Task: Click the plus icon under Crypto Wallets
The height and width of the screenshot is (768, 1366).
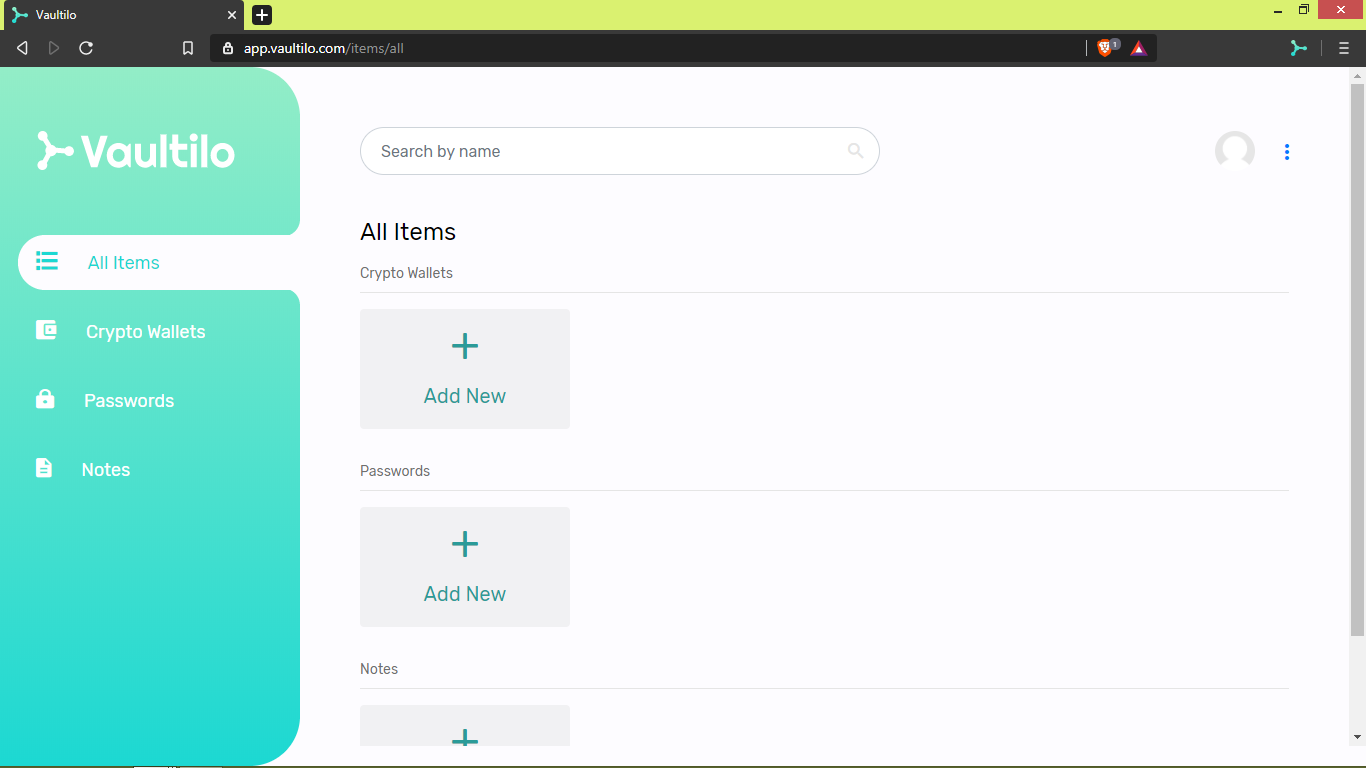Action: 465,346
